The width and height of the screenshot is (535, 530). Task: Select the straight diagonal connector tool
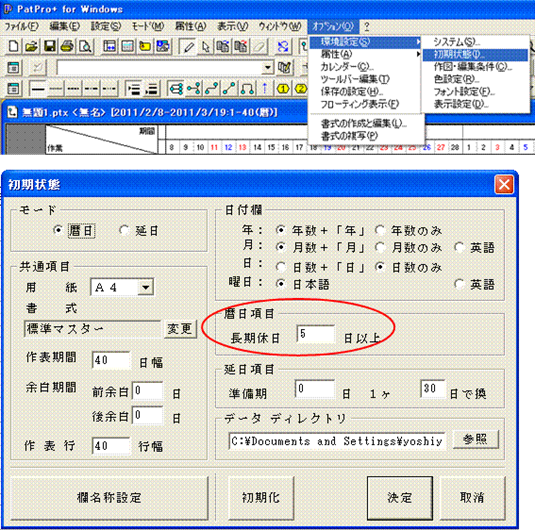229,89
